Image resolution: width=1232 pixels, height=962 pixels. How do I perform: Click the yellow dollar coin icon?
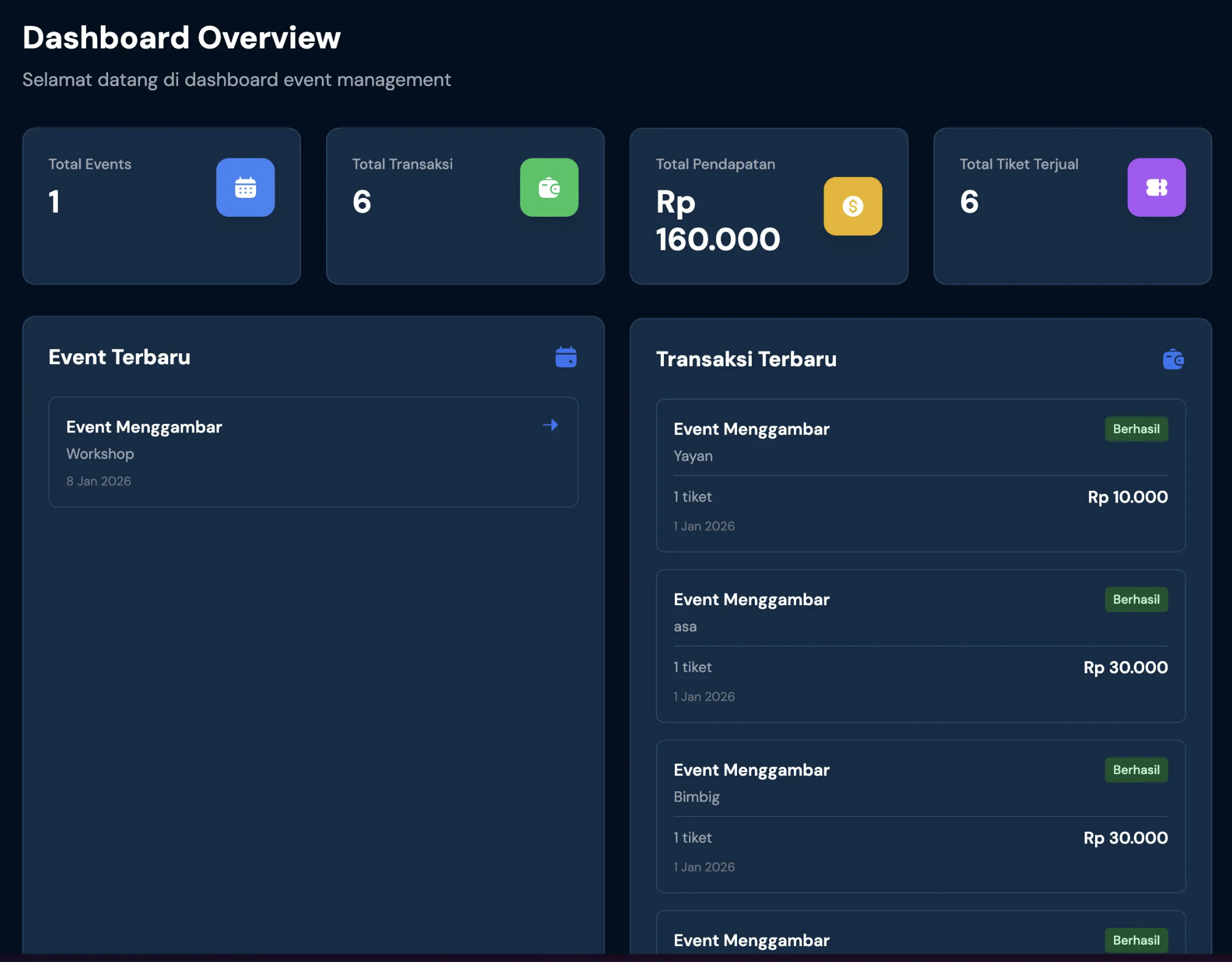(852, 206)
